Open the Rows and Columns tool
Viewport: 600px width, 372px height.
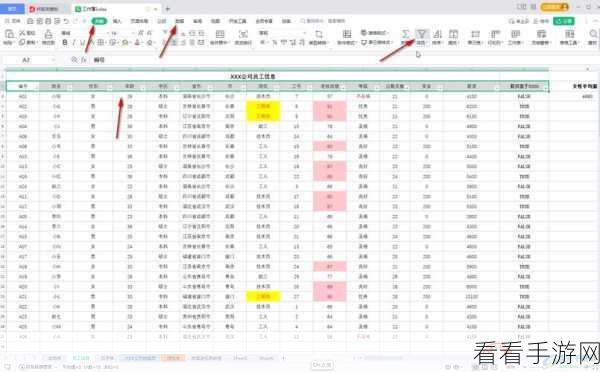coord(495,34)
